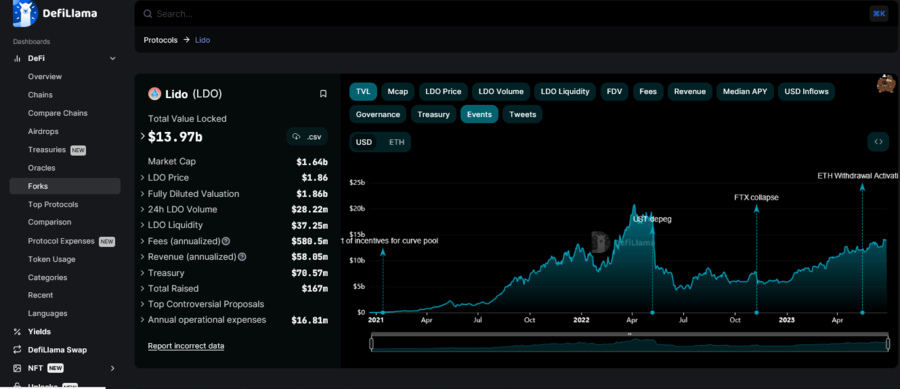Download the .csv data file
The width and height of the screenshot is (900, 389).
[307, 137]
